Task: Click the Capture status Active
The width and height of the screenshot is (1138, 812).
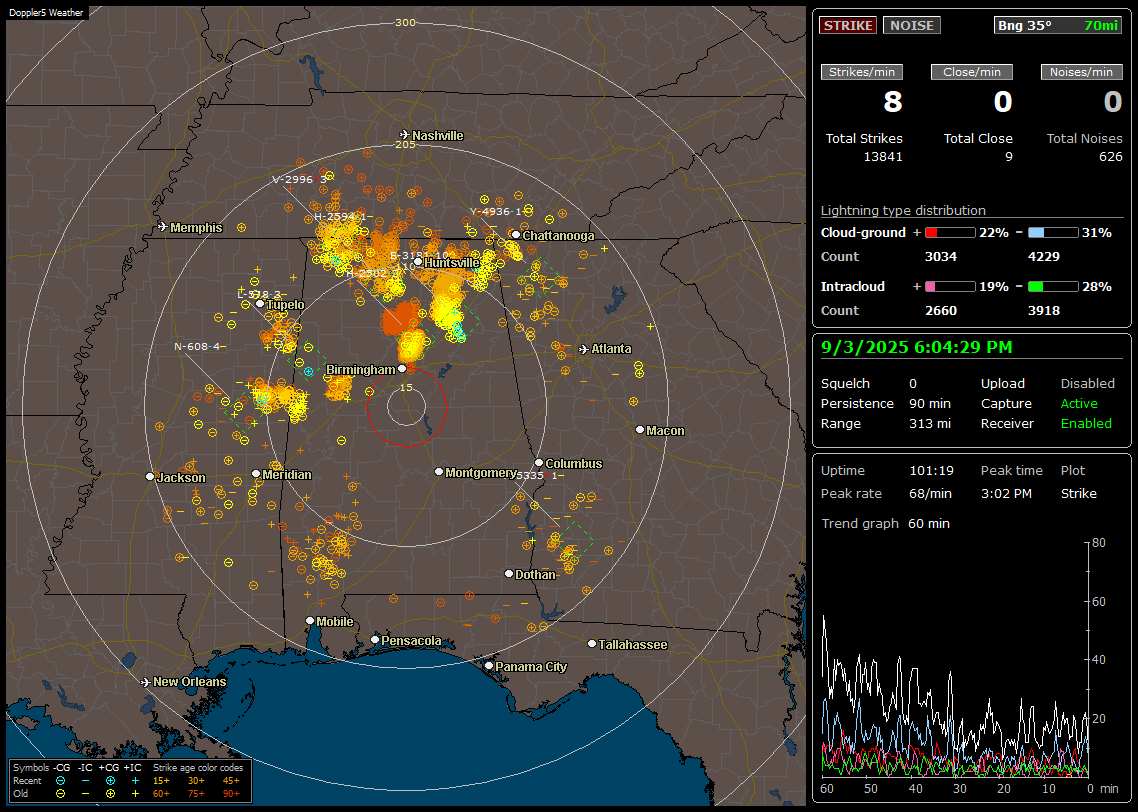Action: [x=1079, y=403]
